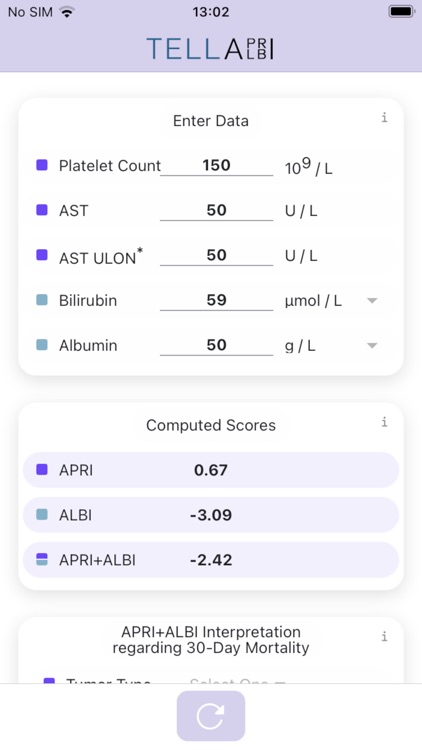Edit the Bilirubin value field showing 59

(216, 300)
